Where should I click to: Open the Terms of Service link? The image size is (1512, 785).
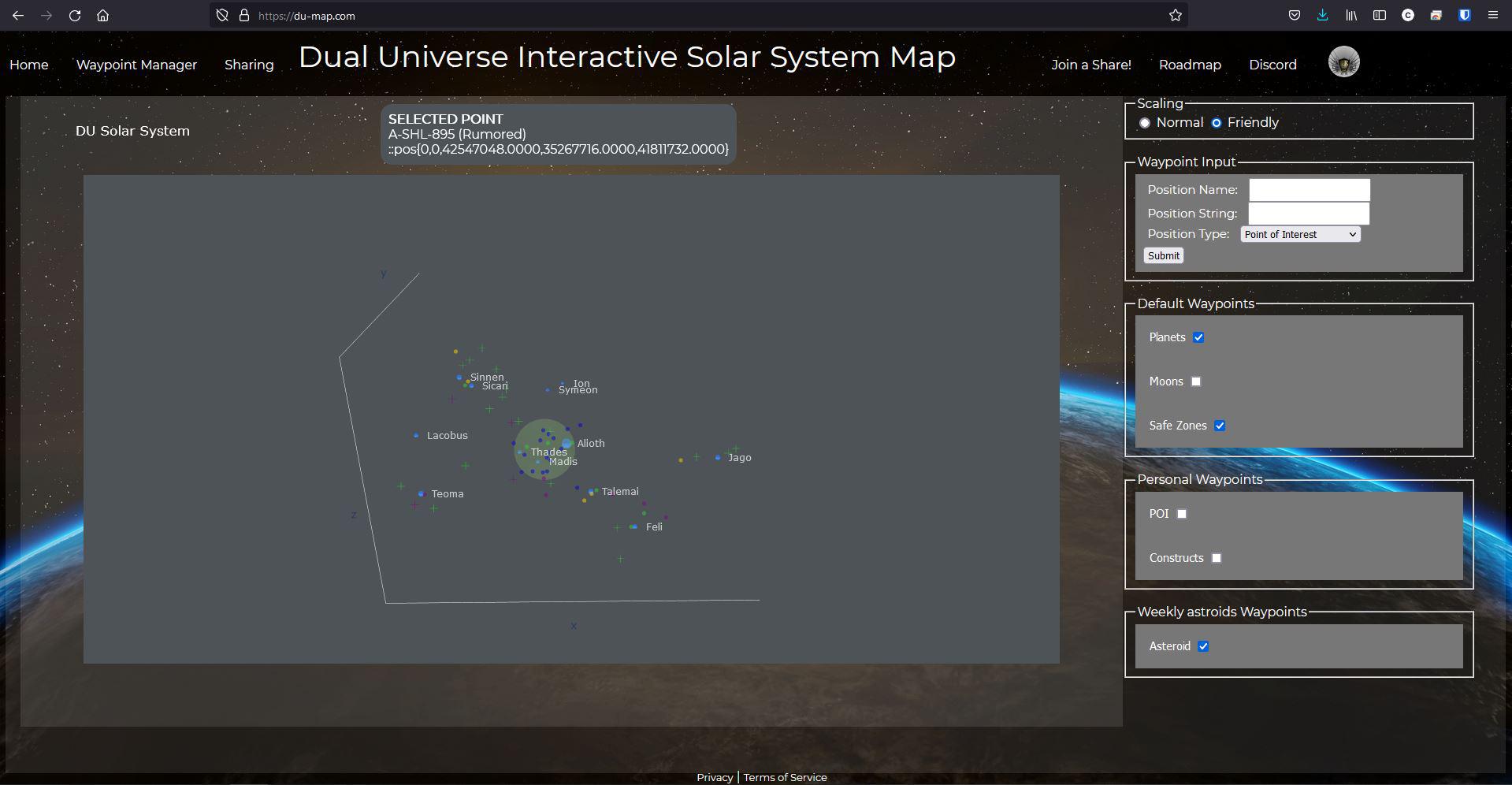coord(785,777)
